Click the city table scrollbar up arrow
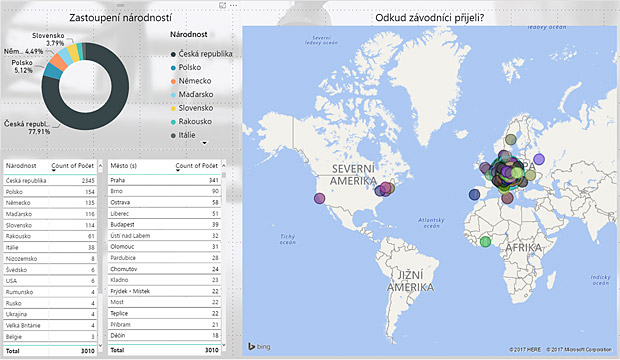Viewport: 620px width, 360px height. tap(224, 165)
